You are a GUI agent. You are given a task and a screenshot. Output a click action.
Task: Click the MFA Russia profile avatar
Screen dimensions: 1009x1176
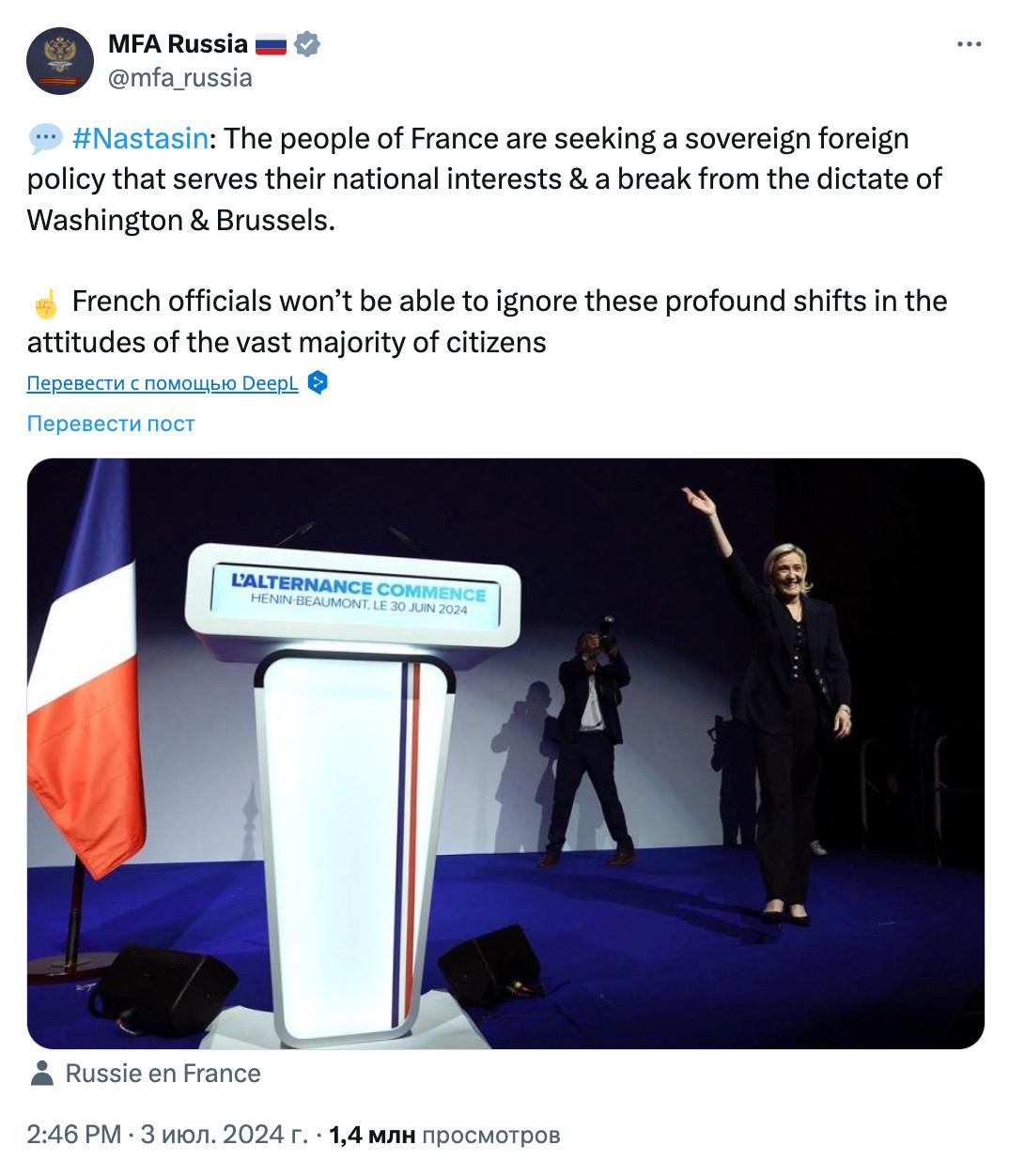point(60,61)
